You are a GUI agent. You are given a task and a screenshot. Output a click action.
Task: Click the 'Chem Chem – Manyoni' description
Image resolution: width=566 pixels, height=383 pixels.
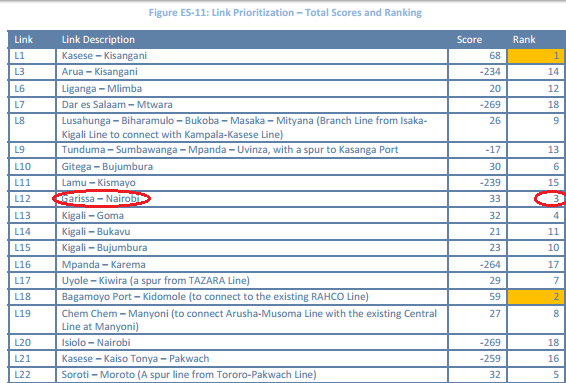point(249,320)
